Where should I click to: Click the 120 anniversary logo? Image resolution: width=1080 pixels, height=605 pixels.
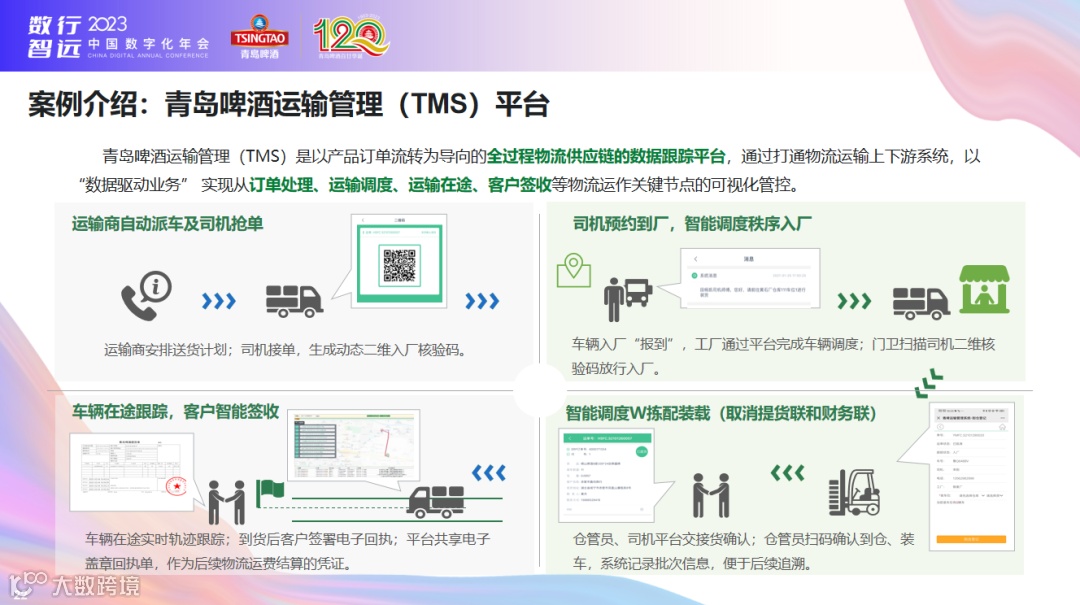coord(351,36)
